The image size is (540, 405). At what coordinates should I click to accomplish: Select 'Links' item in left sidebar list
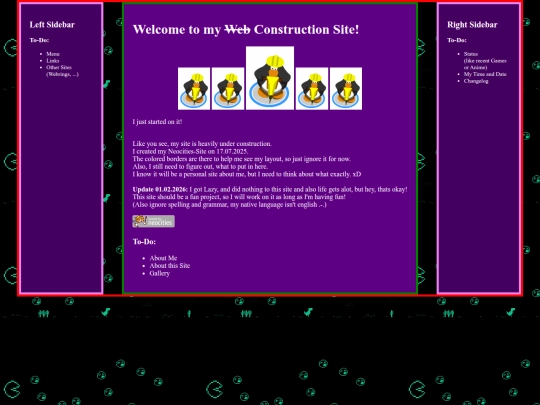pyautogui.click(x=53, y=61)
